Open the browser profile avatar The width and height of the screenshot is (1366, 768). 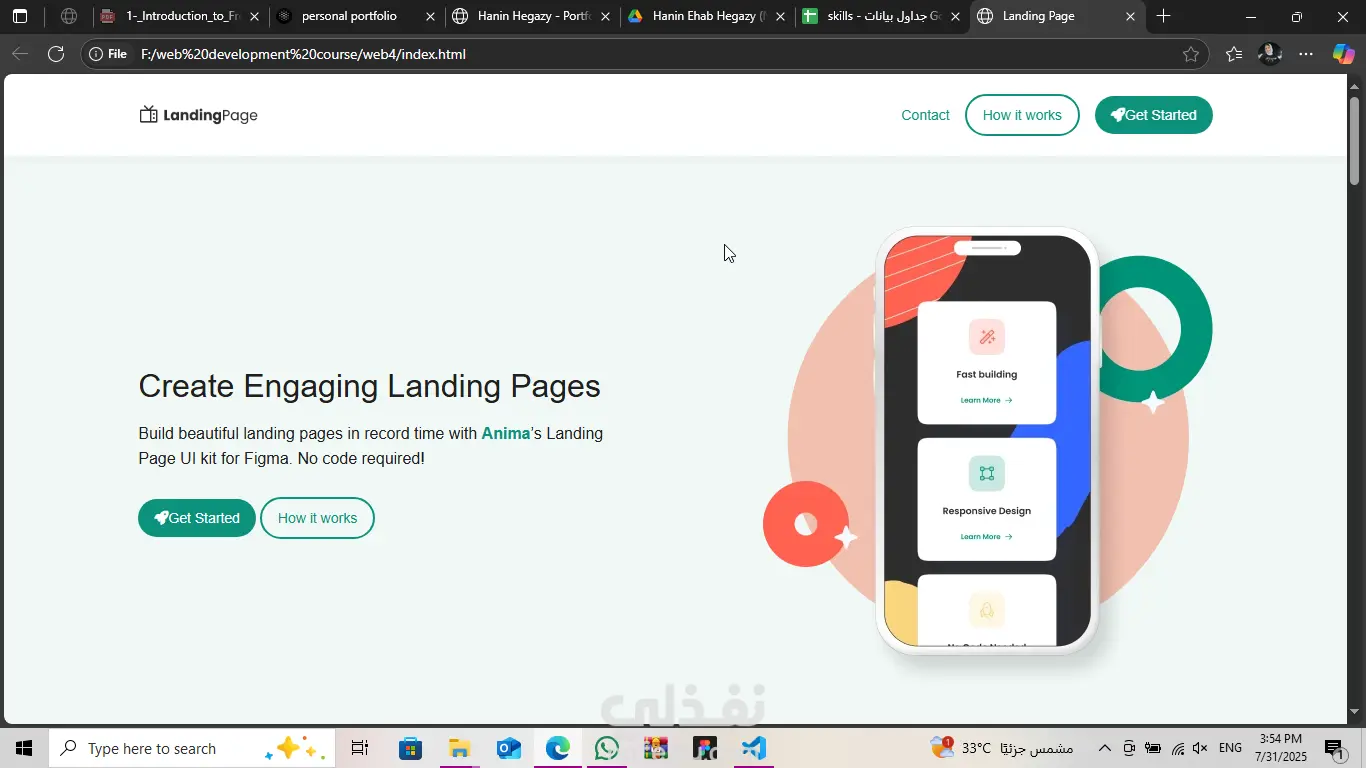pos(1270,54)
